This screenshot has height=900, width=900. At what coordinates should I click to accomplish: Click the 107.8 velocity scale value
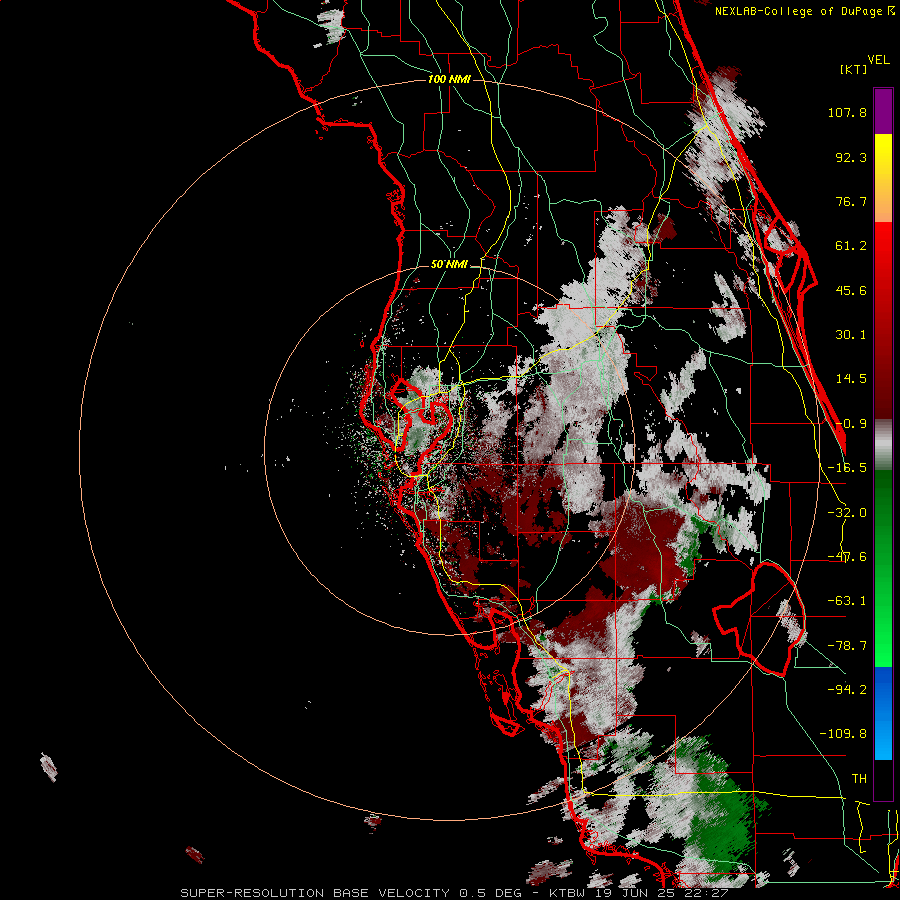847,112
